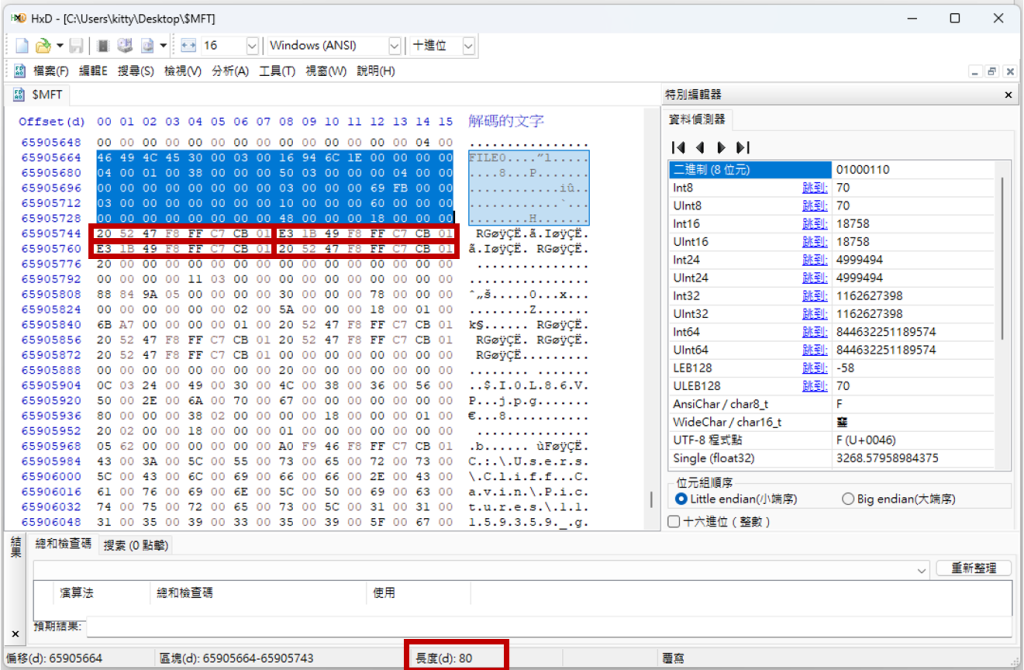
Task: Click the 跳到 link for ULEB128
Action: [814, 387]
